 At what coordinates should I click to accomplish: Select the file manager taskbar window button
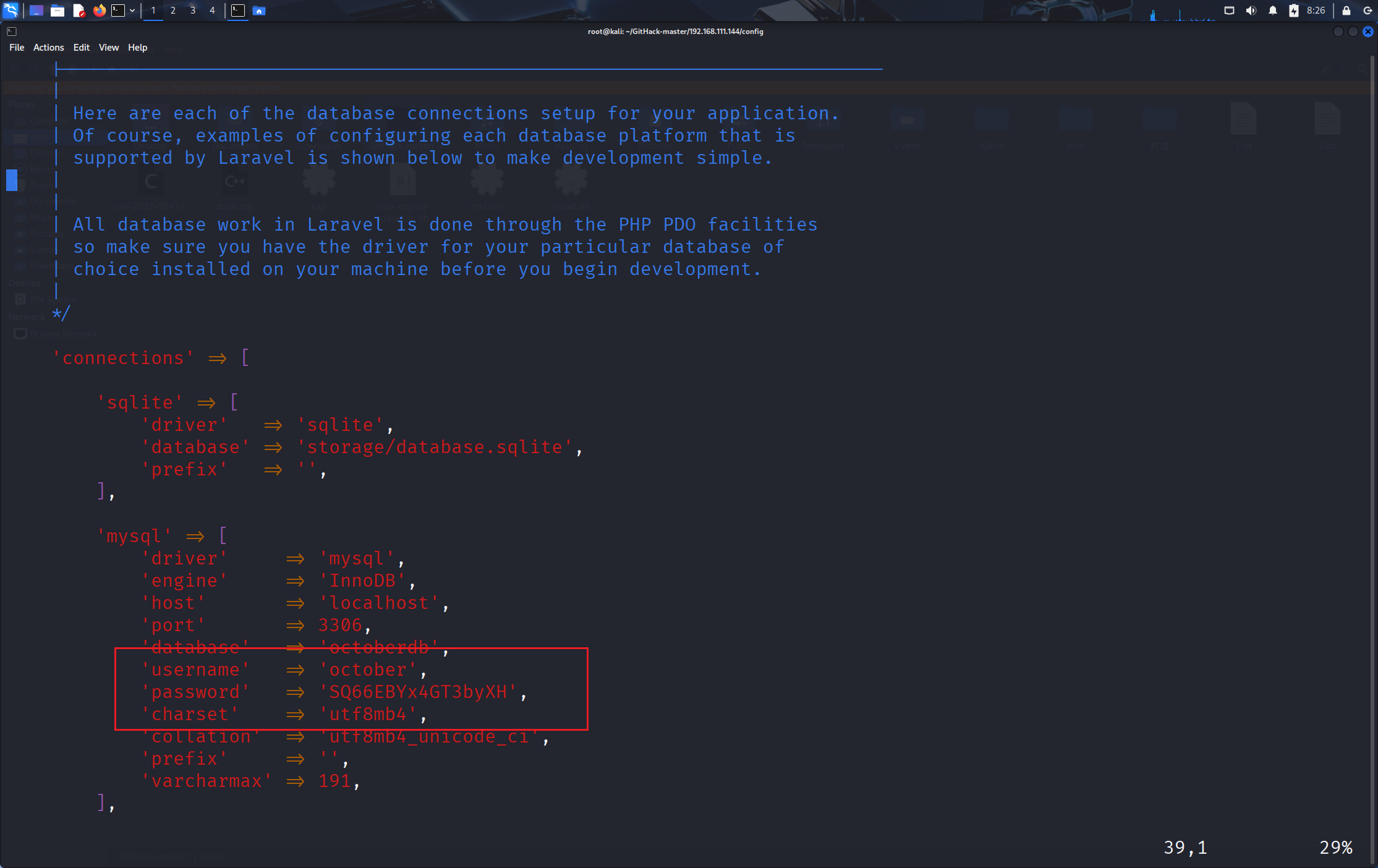[x=259, y=11]
